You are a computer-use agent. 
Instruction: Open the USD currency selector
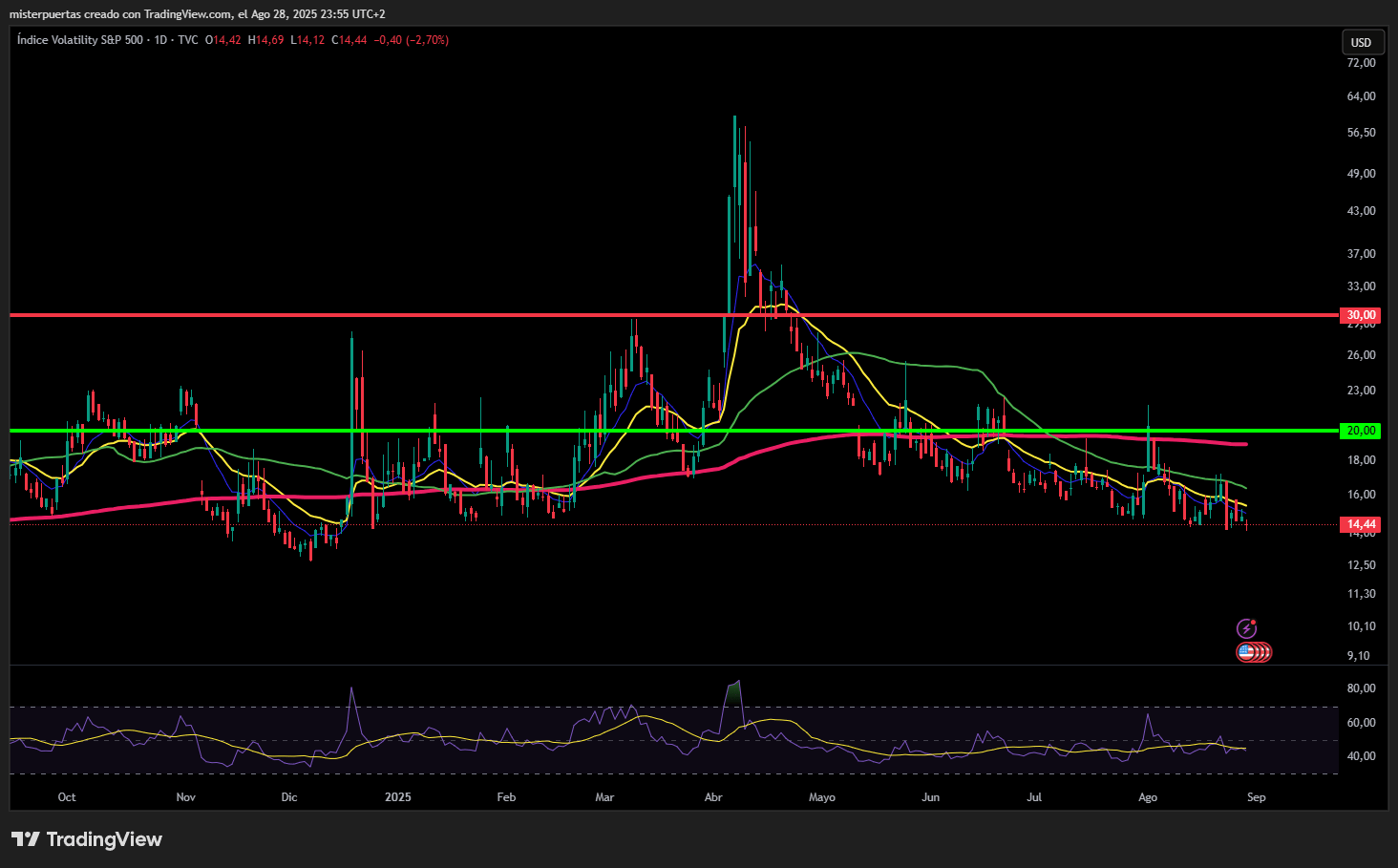pyautogui.click(x=1361, y=42)
